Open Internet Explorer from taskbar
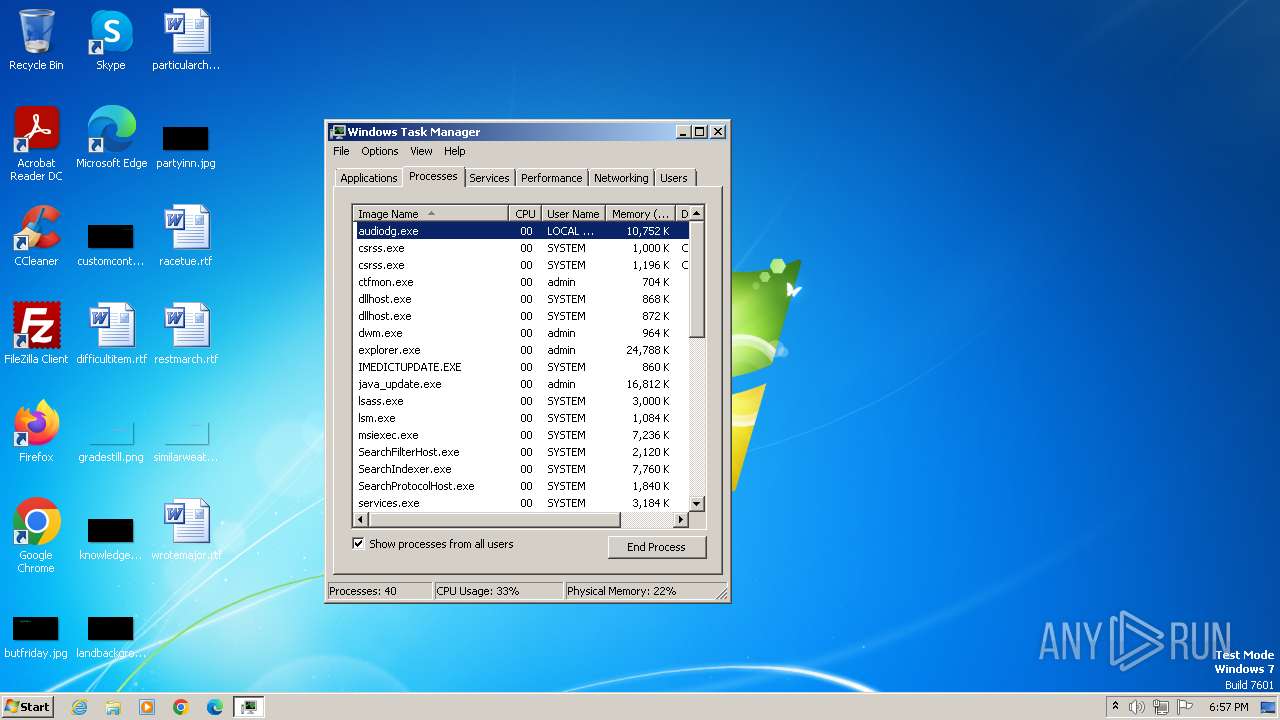This screenshot has width=1280, height=720. pyautogui.click(x=79, y=707)
